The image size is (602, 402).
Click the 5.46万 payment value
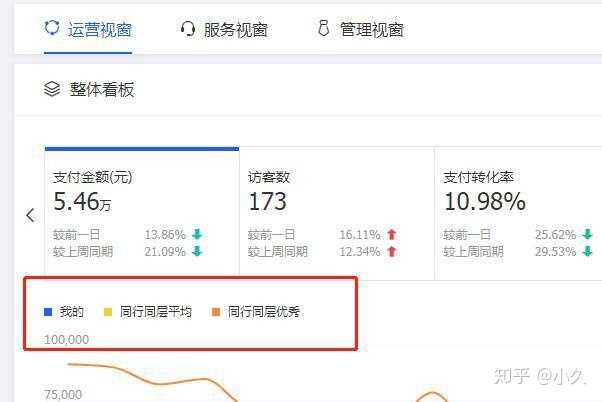82,202
